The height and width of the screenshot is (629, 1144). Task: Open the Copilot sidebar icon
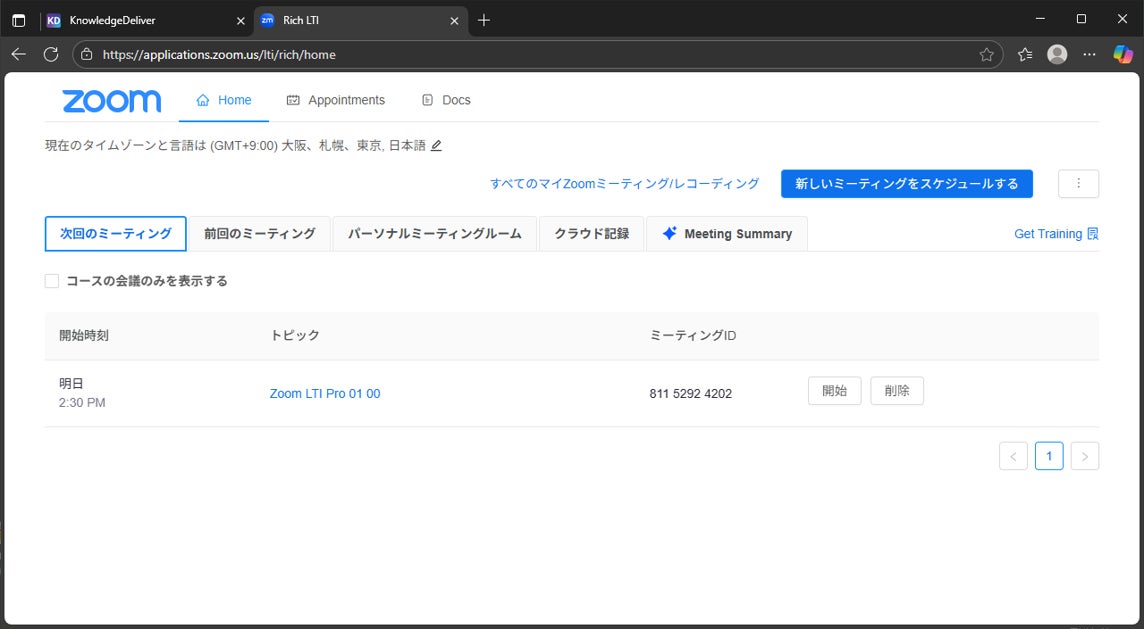pos(1123,55)
